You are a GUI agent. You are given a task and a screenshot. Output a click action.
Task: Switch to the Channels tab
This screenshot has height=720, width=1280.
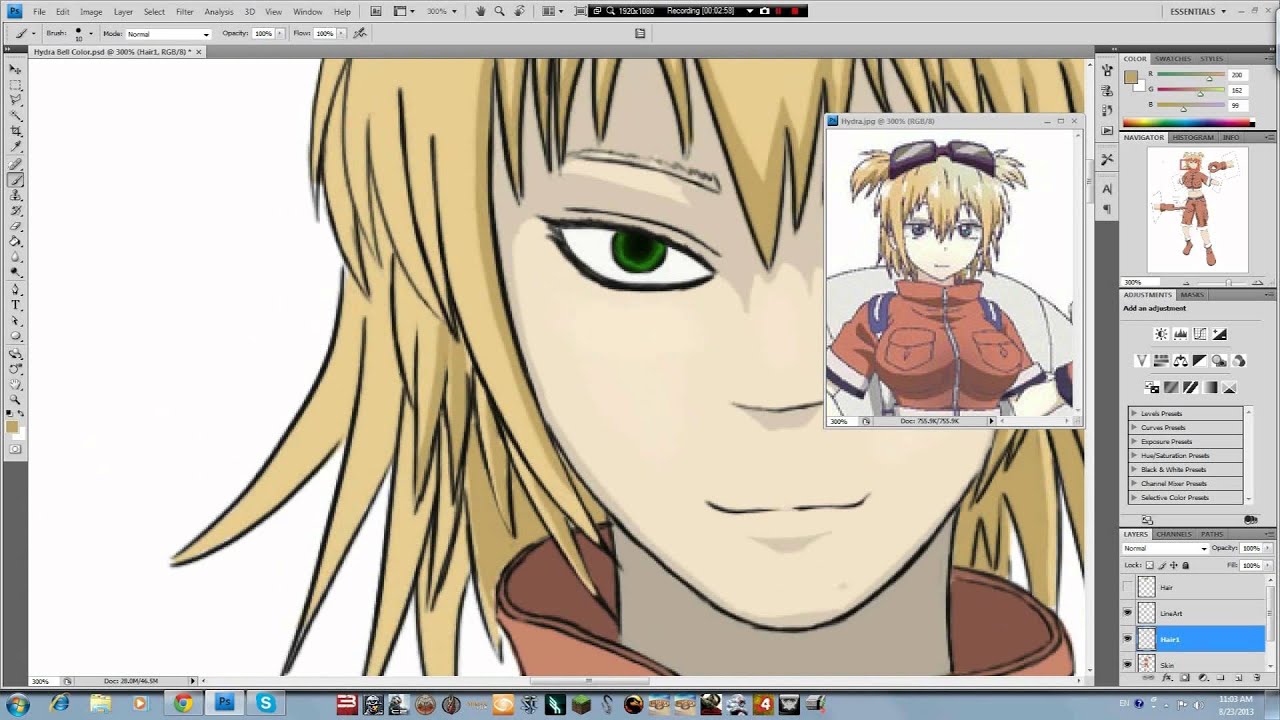1174,534
